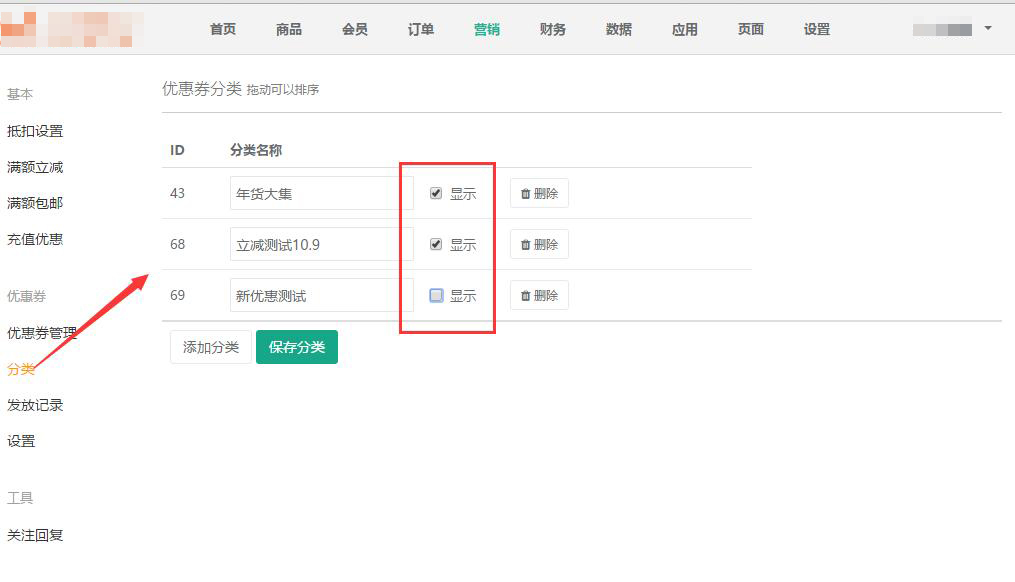The width and height of the screenshot is (1015, 582).
Task: Click the 添加分类 button
Action: pyautogui.click(x=211, y=348)
